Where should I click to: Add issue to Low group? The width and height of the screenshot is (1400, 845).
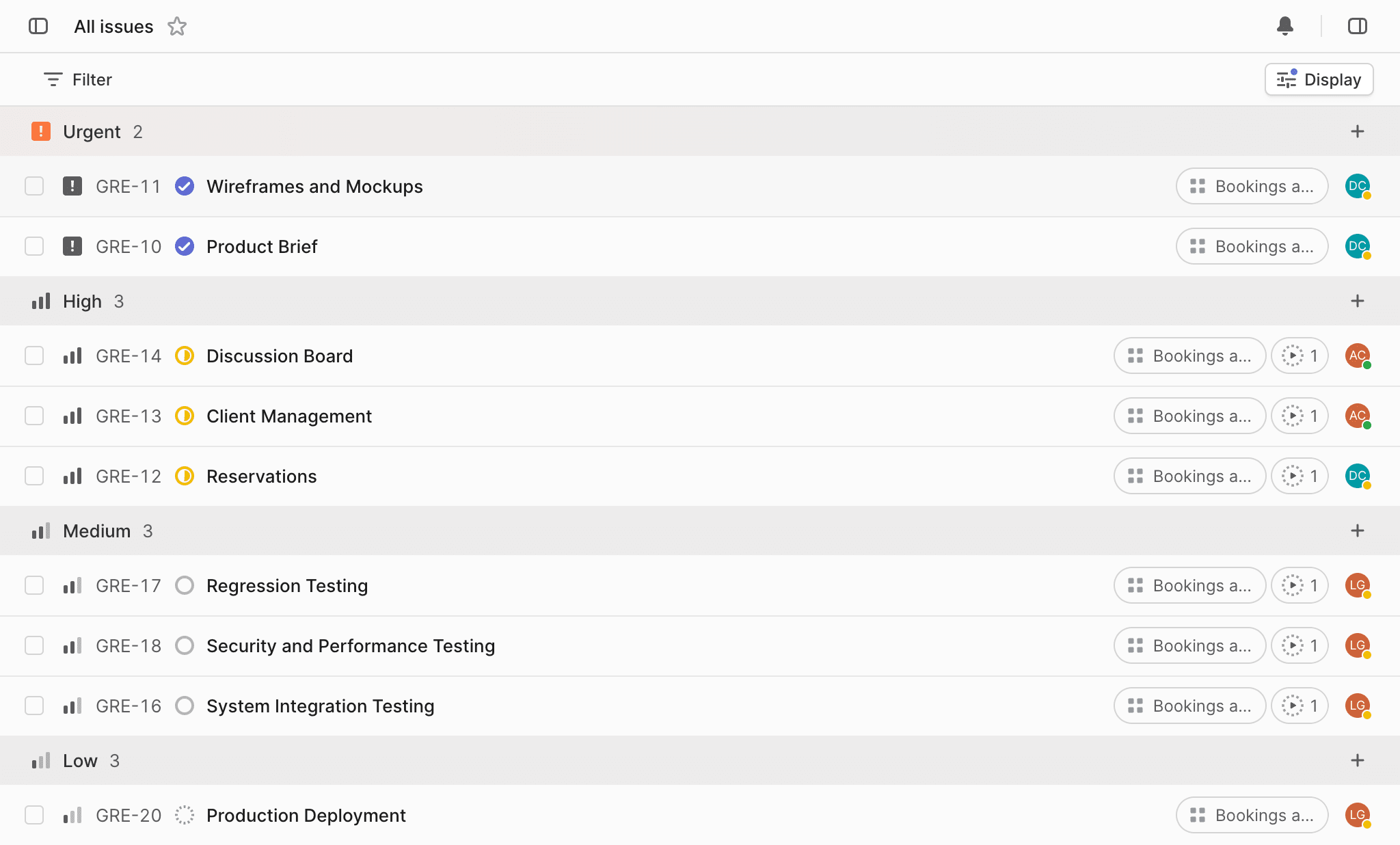point(1358,760)
